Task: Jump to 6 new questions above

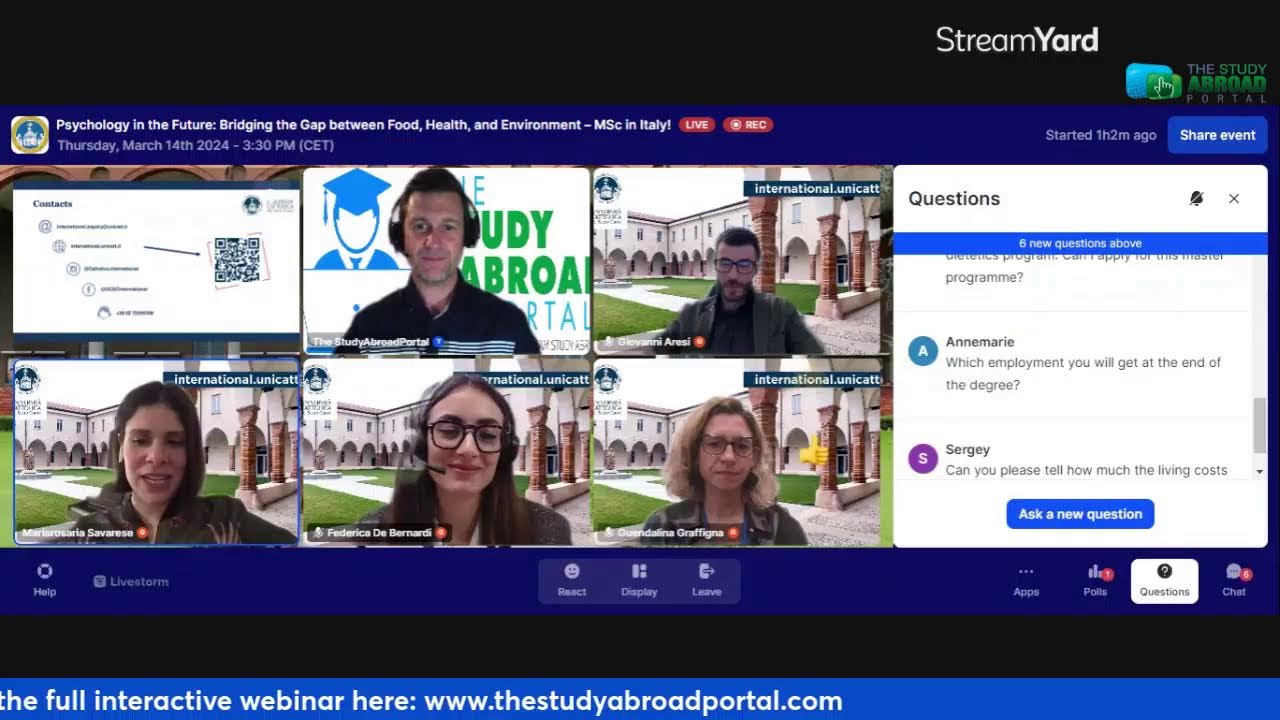Action: 1080,243
